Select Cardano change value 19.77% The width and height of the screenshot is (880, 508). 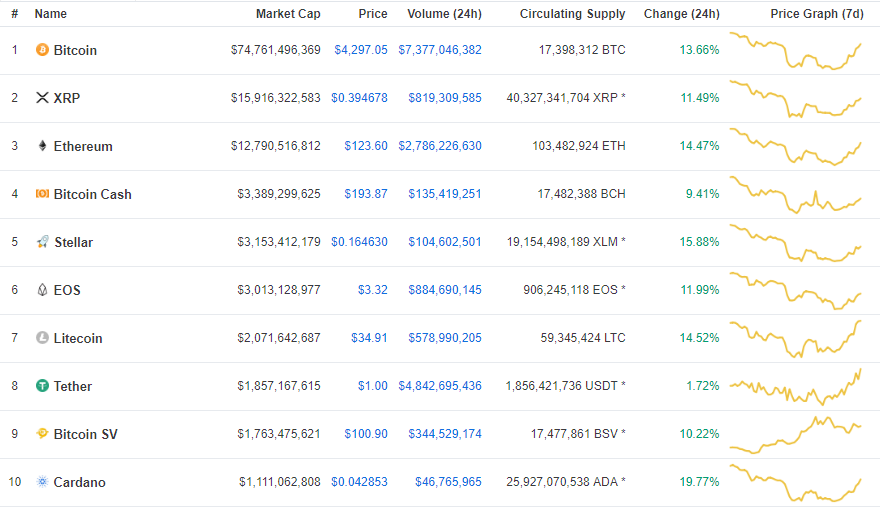699,482
